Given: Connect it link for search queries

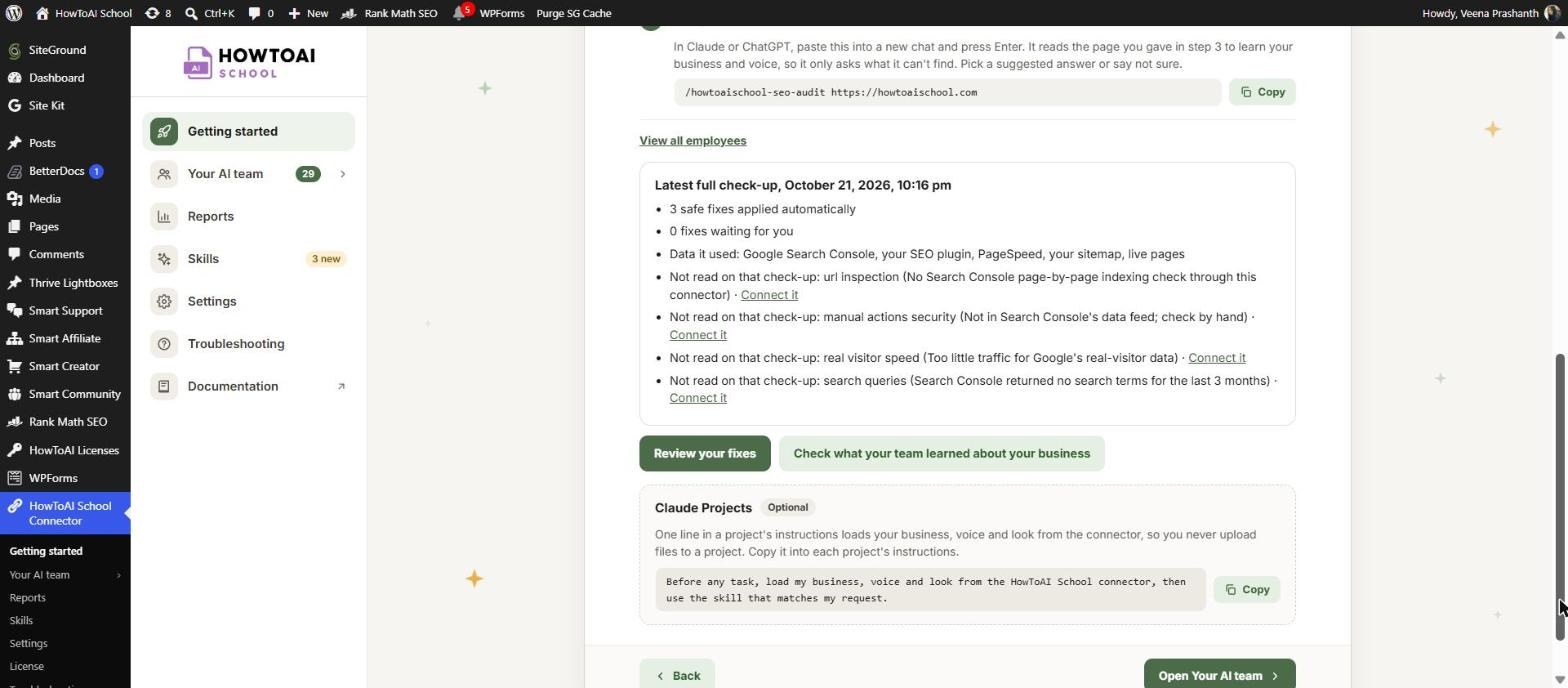Looking at the screenshot, I should 698,398.
